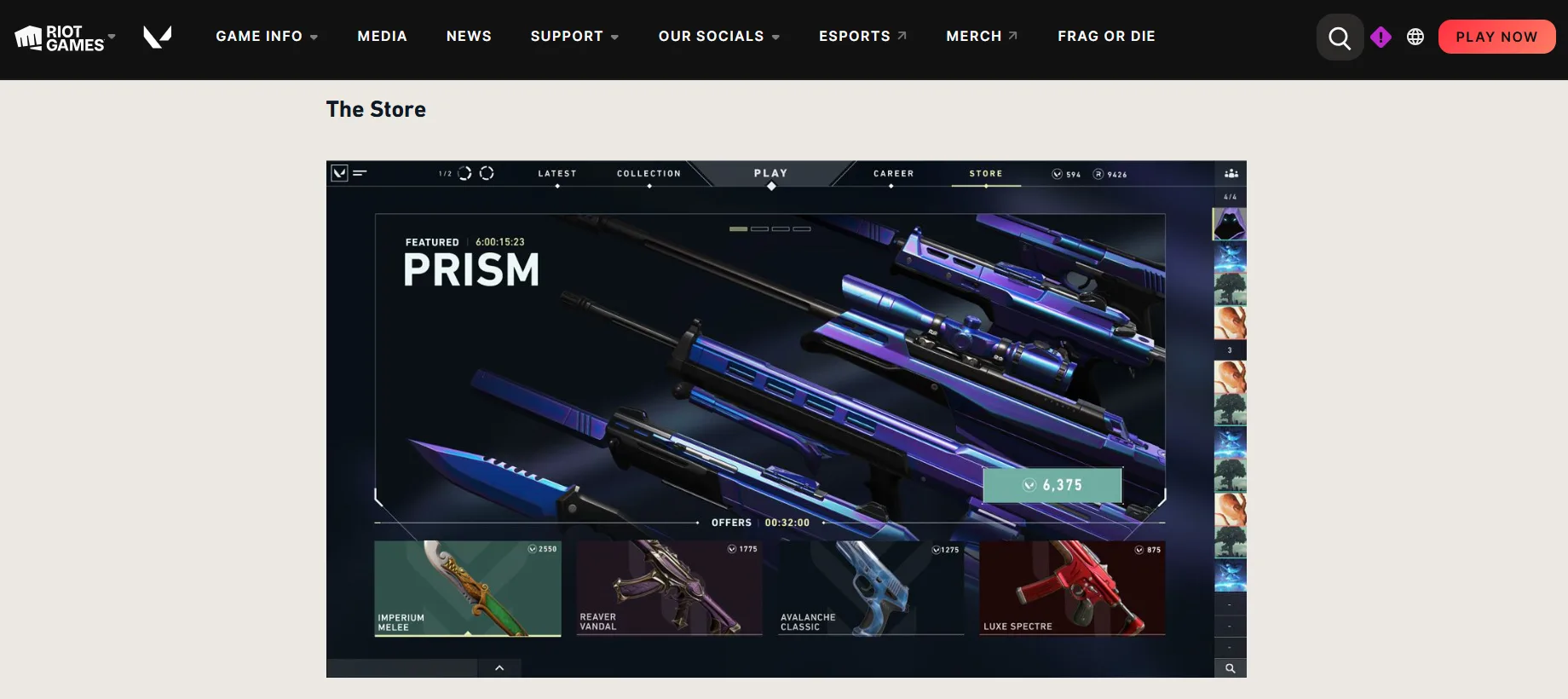Image resolution: width=1568 pixels, height=699 pixels.
Task: Click the in-game friends search magnifier
Action: point(1230,668)
